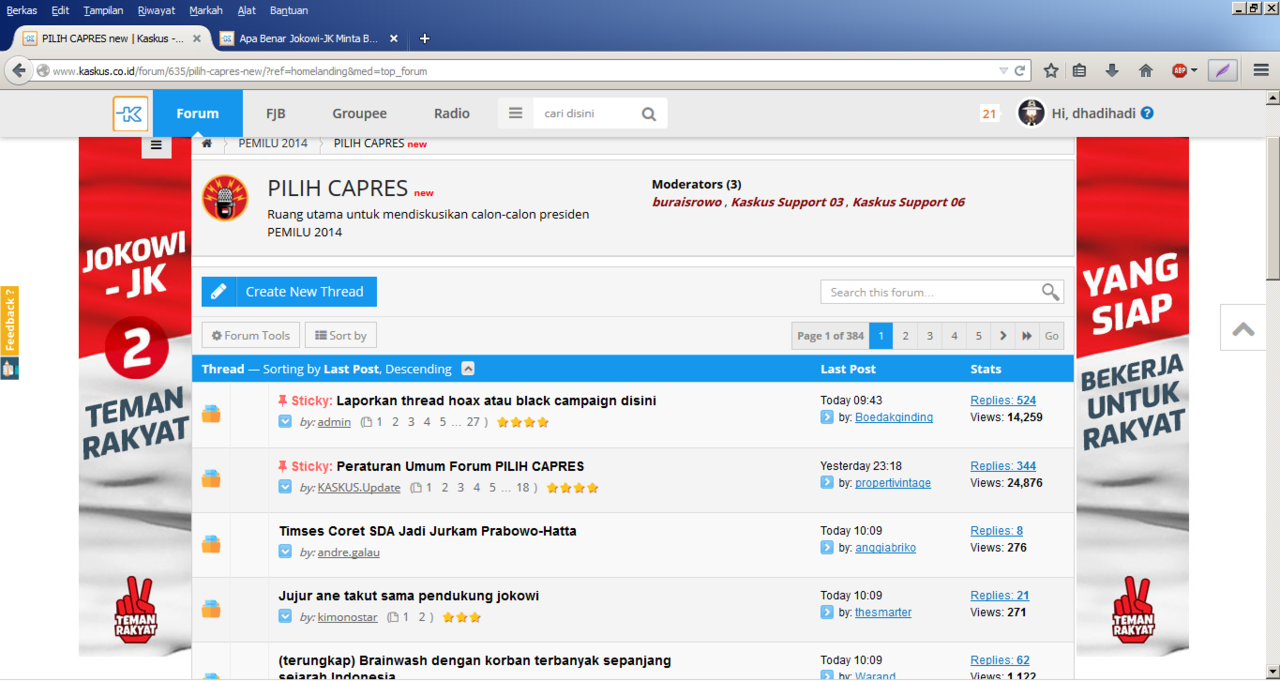Open the URL bar history dropdown
Viewport: 1280px width, 681px height.
click(1003, 71)
